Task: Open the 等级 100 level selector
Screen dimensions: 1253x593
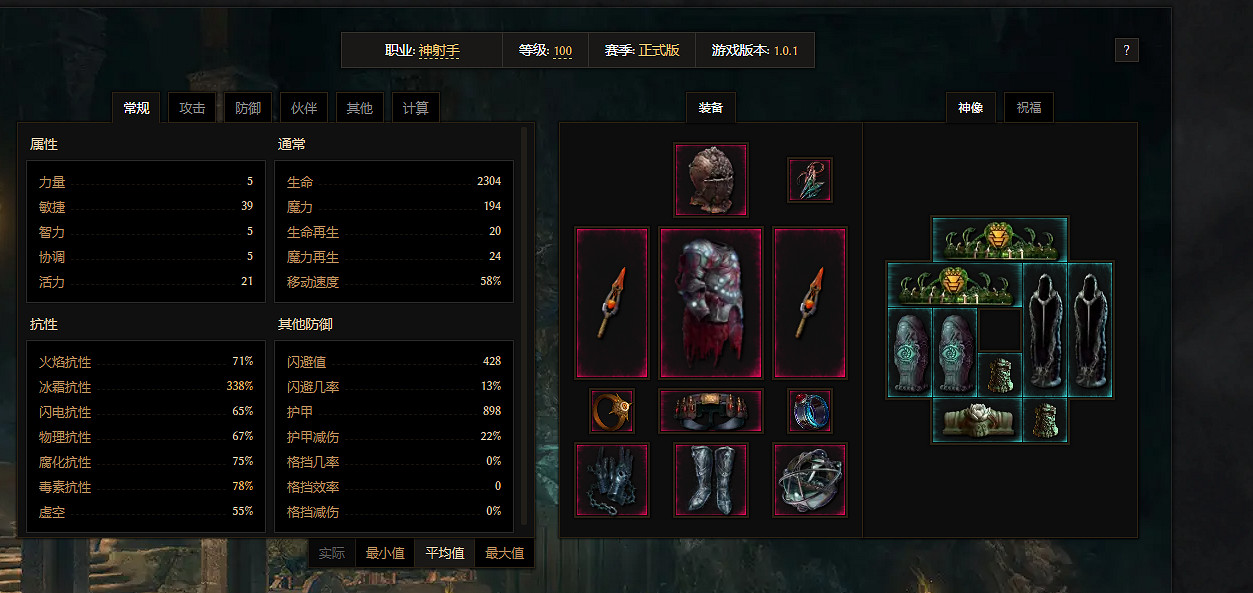Action: pos(546,50)
